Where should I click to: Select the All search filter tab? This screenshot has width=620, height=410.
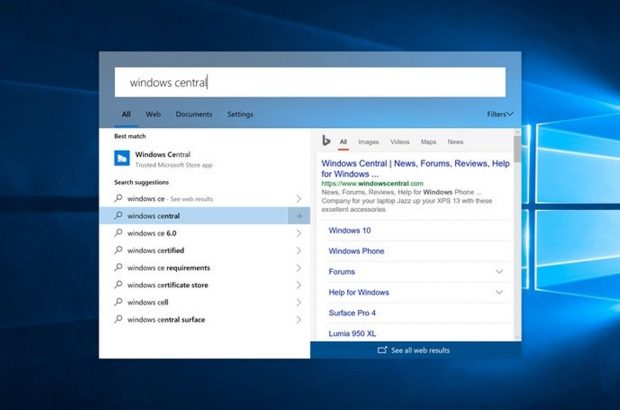click(126, 114)
